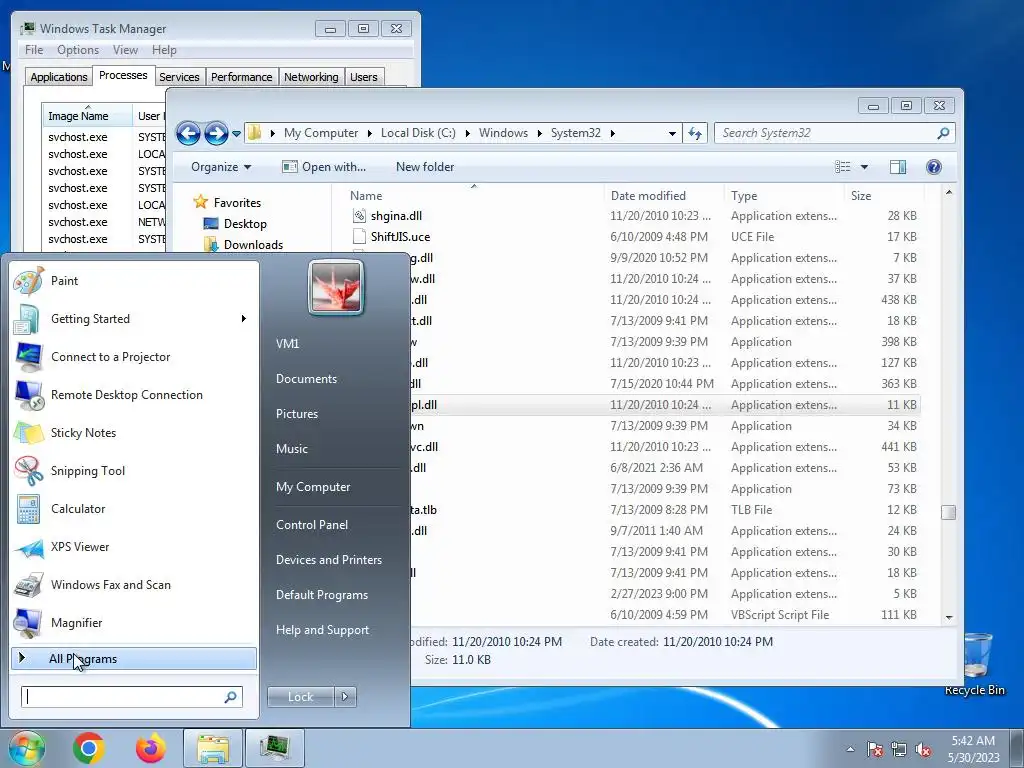Open Help and Support
Screen dimensions: 1024x768
tap(322, 630)
